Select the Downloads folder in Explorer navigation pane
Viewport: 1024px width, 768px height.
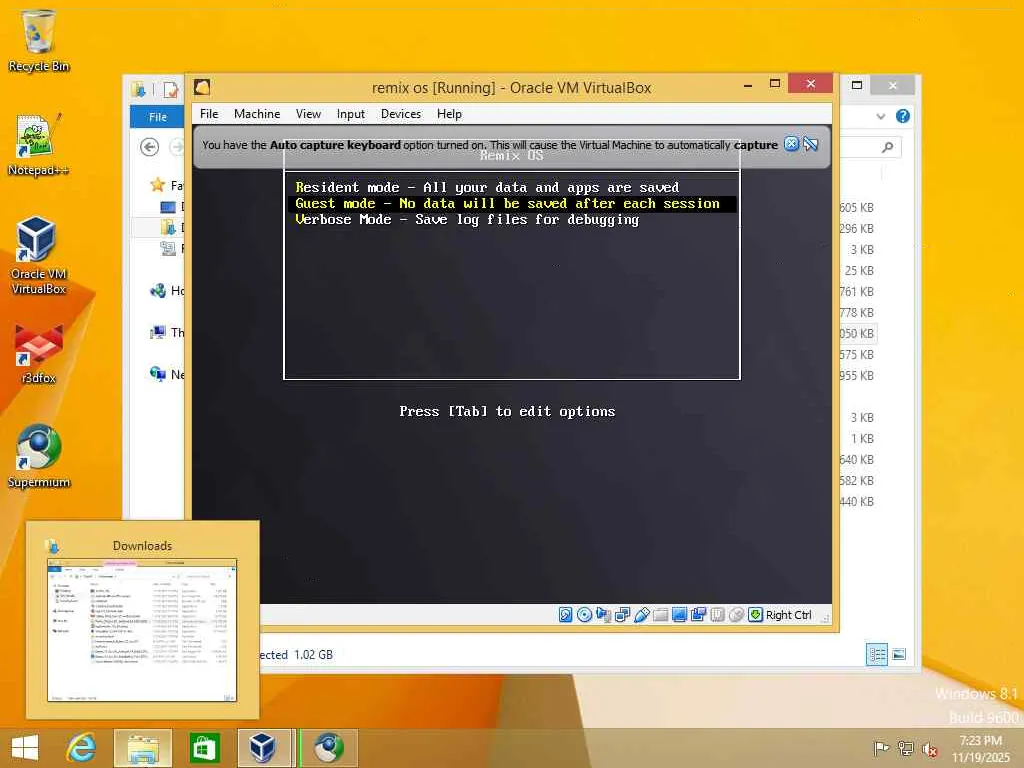tap(168, 227)
